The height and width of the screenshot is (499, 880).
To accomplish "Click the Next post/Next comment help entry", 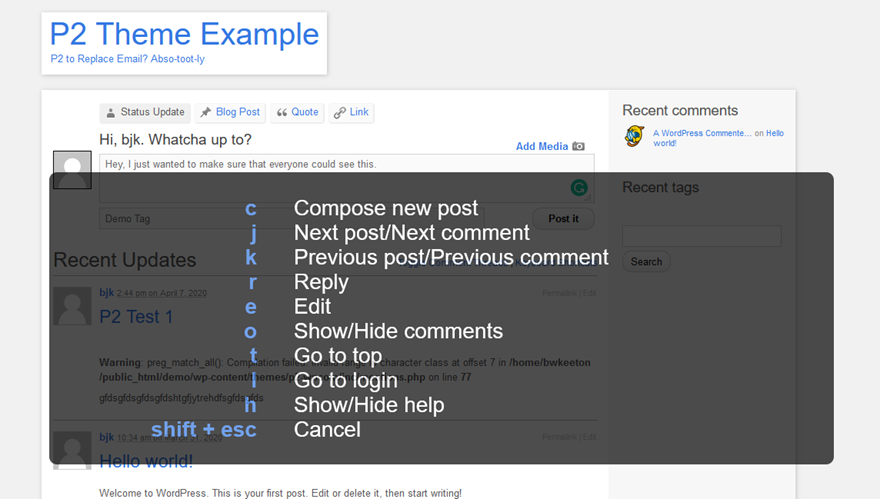I will tap(411, 232).
